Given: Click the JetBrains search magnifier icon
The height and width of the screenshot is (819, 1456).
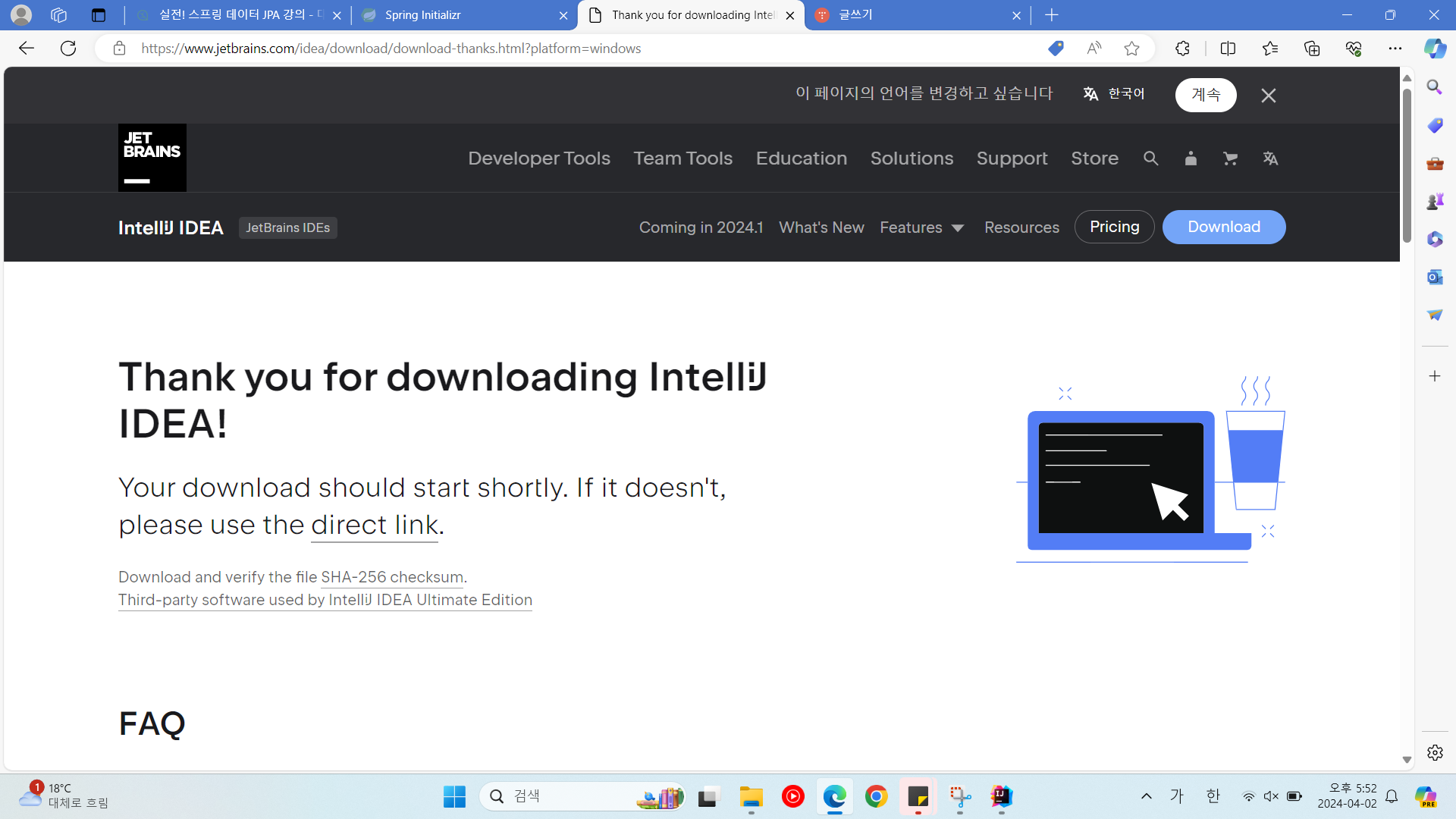Looking at the screenshot, I should 1150,158.
